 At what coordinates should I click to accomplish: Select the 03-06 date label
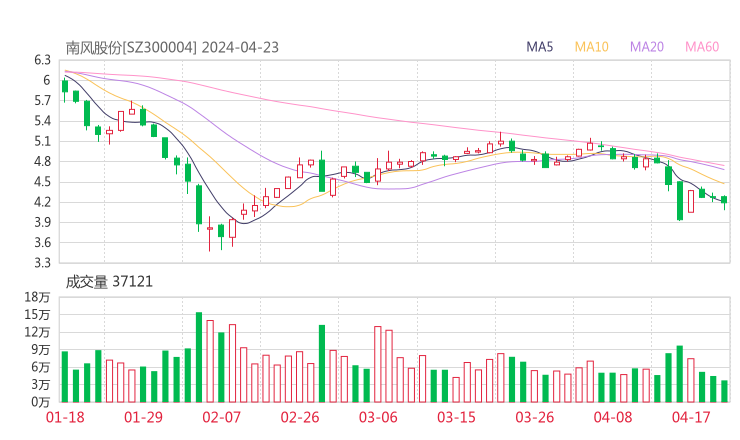pyautogui.click(x=378, y=417)
